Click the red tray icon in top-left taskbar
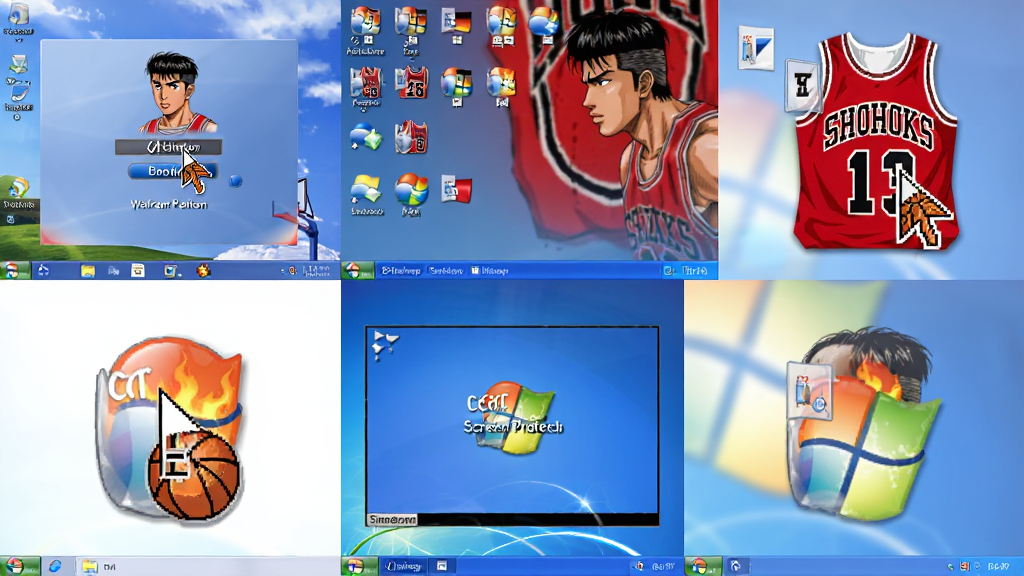The width and height of the screenshot is (1024, 576). tap(292, 271)
